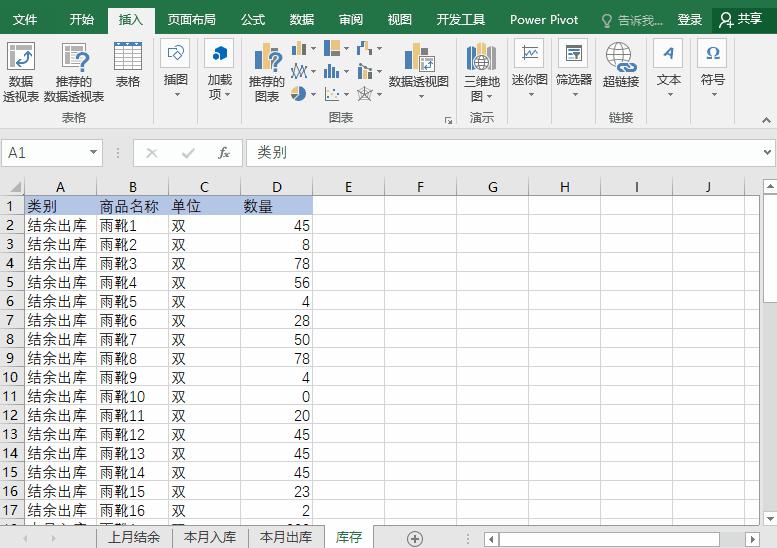Click the Insert Function fx button
The width and height of the screenshot is (777, 548).
click(x=224, y=153)
